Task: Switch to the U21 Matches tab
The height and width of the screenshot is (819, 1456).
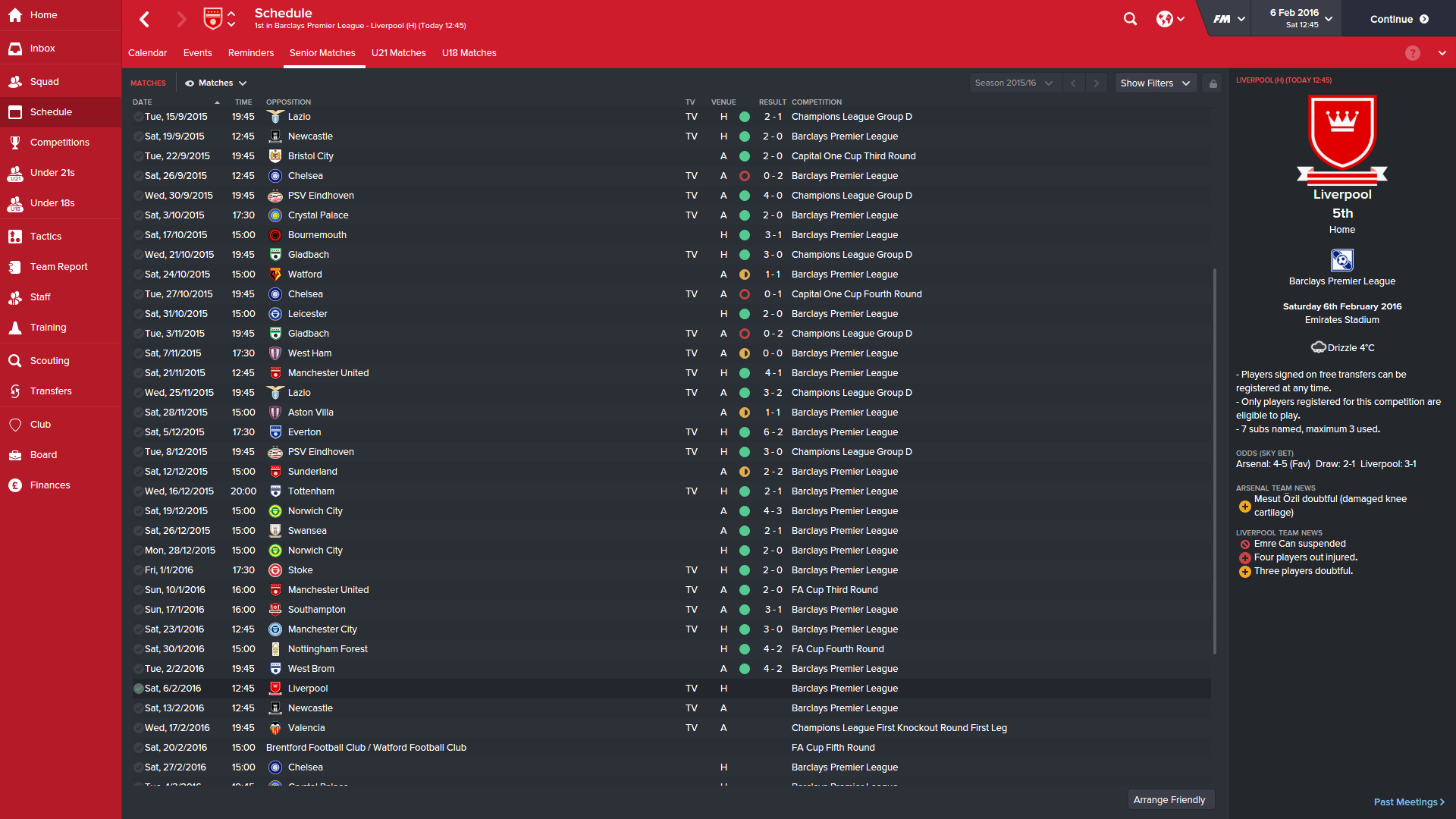Action: click(x=398, y=53)
